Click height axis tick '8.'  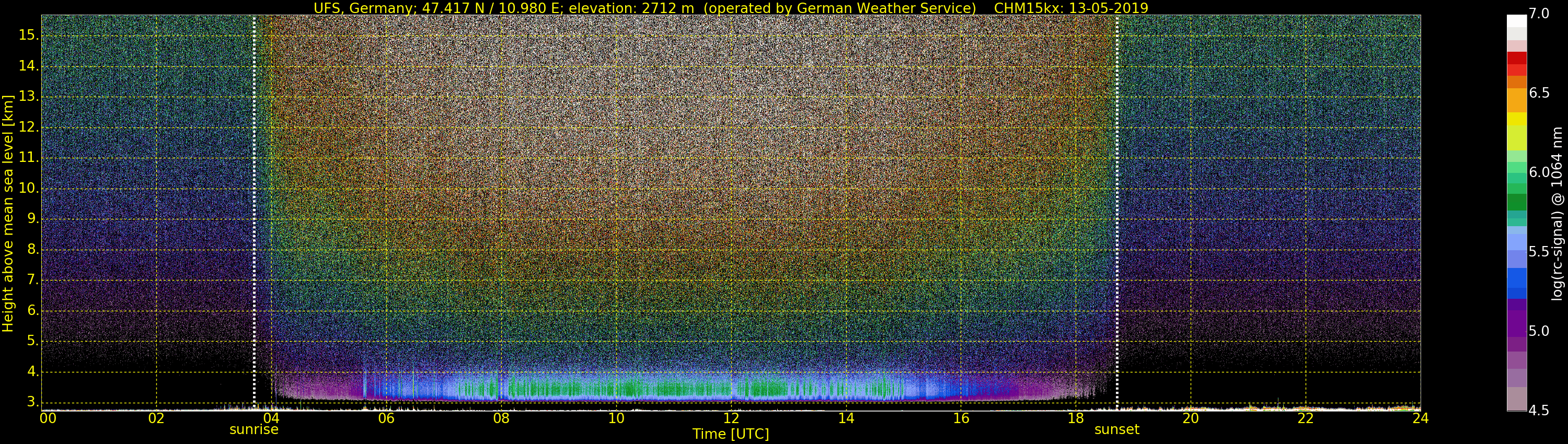[32, 249]
